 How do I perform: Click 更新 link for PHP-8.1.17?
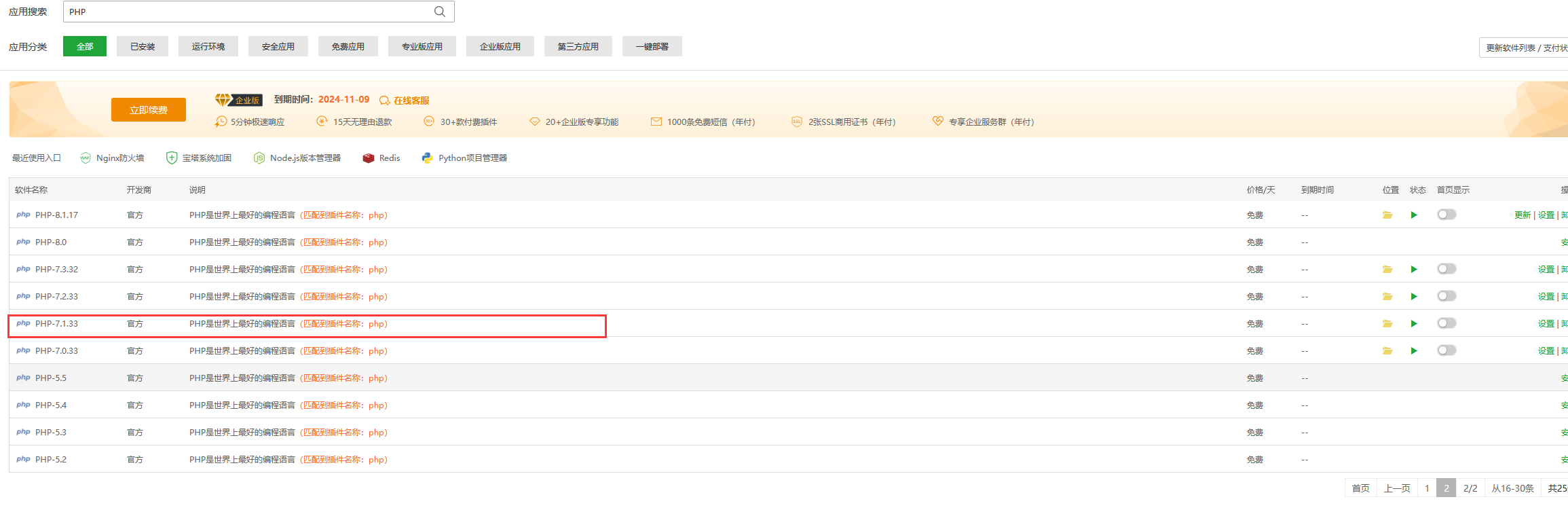pos(1523,215)
